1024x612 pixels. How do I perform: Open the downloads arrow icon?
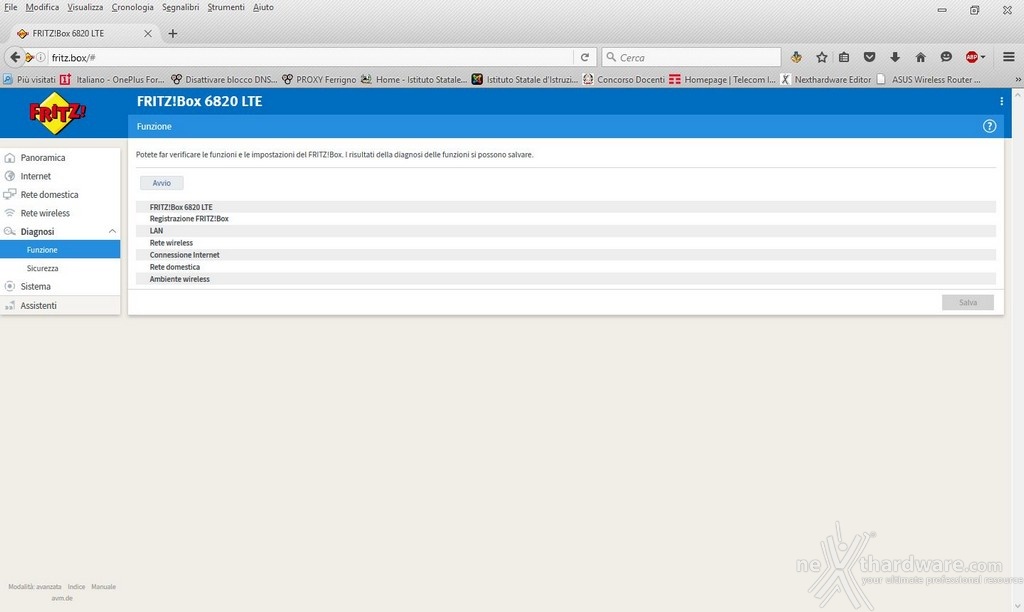[x=895, y=57]
